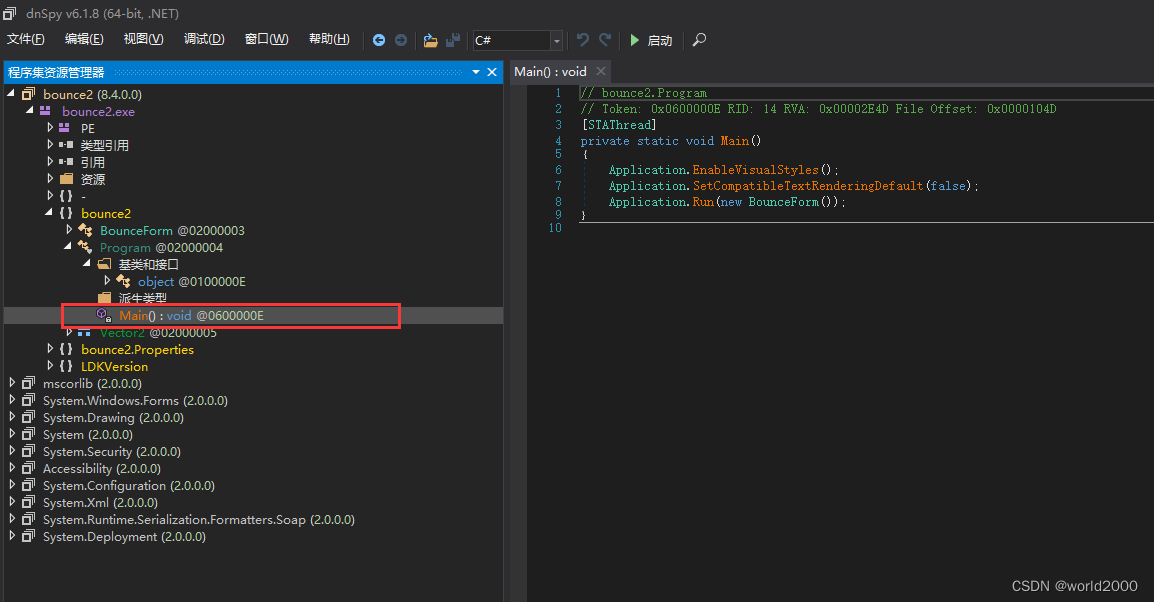Expand the System.Drawing assembly
This screenshot has height=602, width=1154.
click(11, 417)
